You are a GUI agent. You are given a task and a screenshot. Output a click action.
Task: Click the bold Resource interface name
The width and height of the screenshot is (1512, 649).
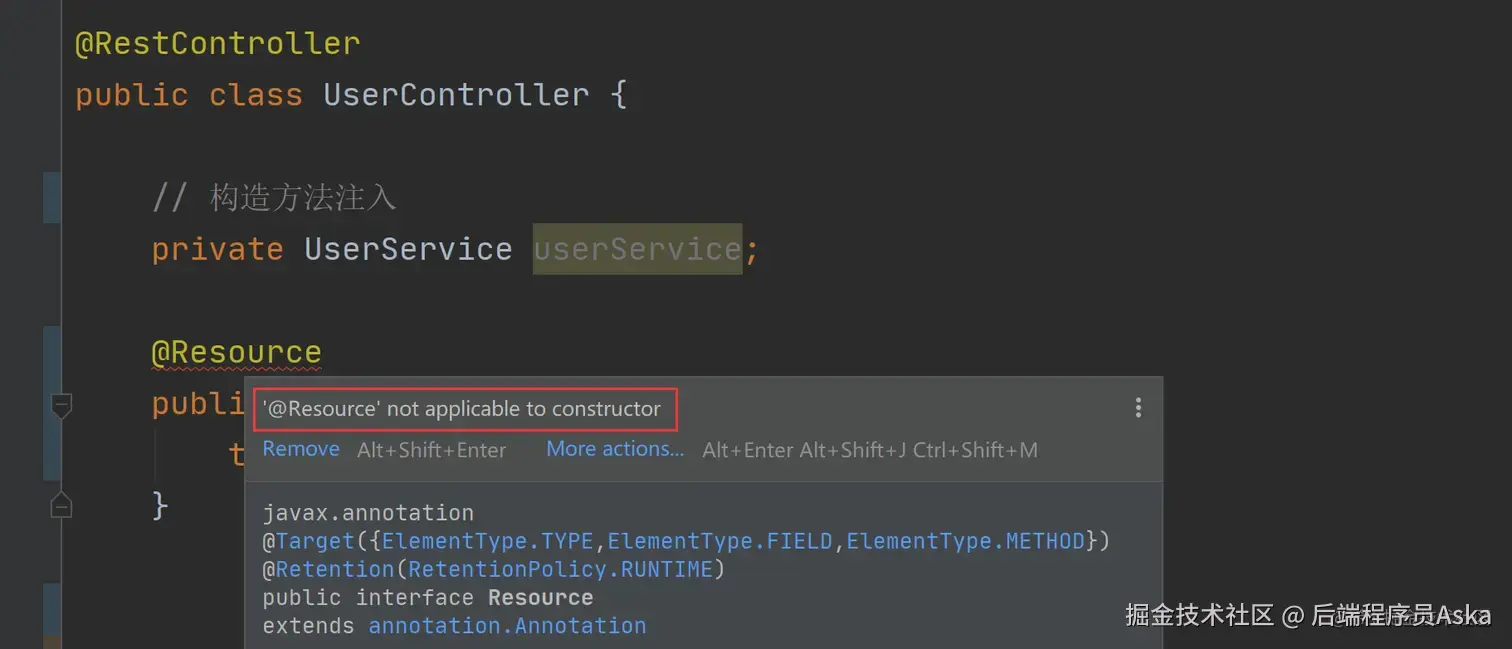click(541, 598)
